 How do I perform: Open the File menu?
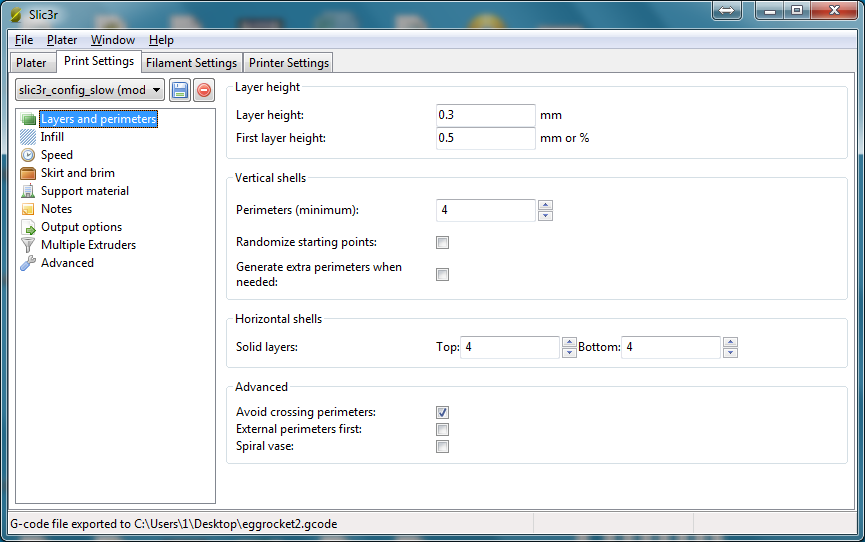pyautogui.click(x=24, y=40)
